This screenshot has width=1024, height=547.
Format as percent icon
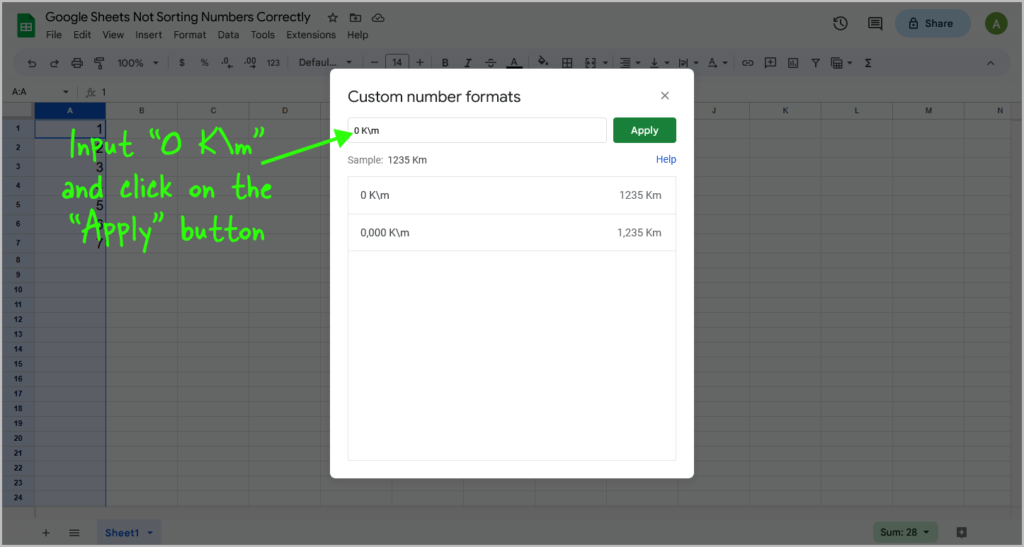(204, 63)
